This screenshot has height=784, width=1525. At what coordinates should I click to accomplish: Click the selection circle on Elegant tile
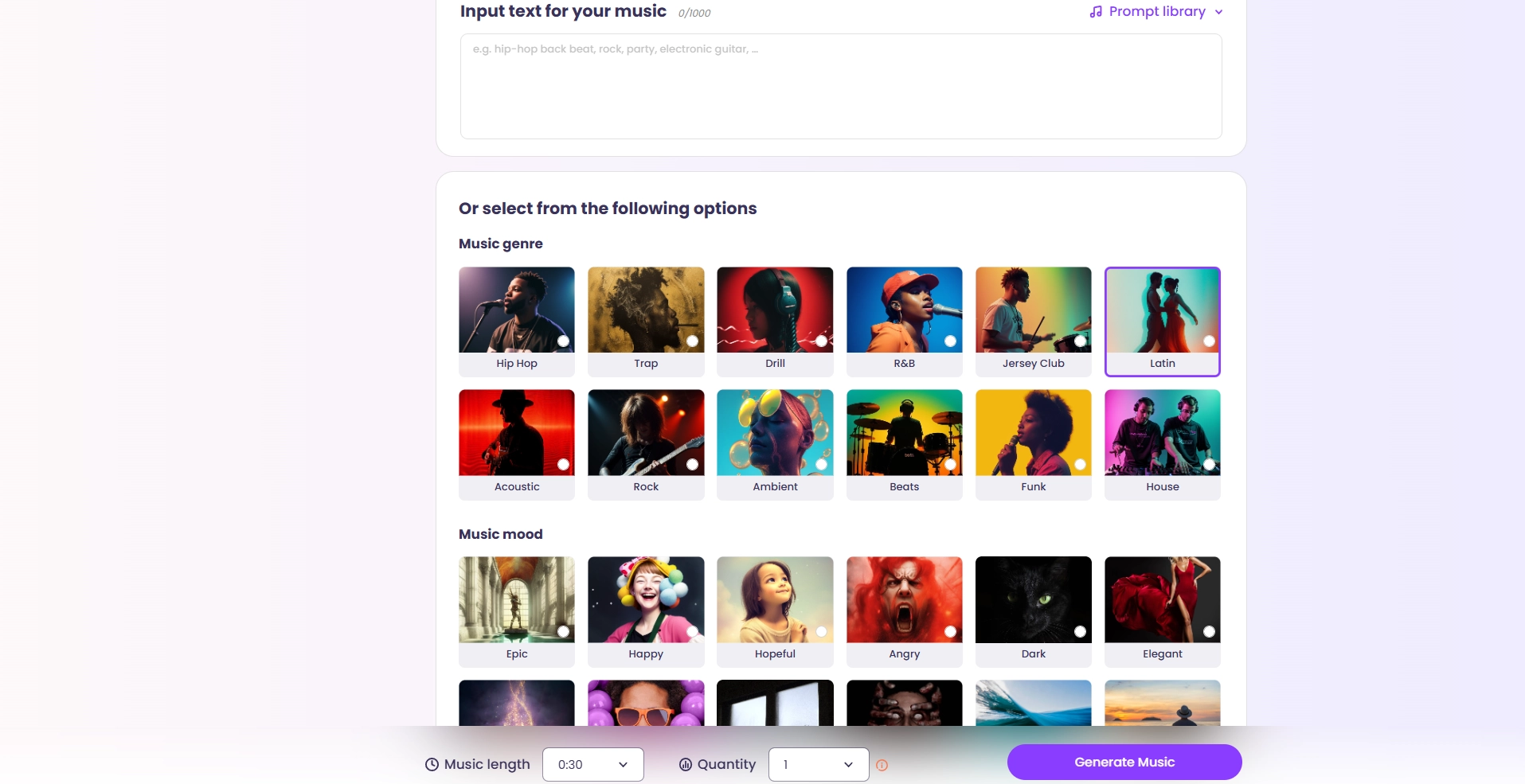click(x=1210, y=631)
